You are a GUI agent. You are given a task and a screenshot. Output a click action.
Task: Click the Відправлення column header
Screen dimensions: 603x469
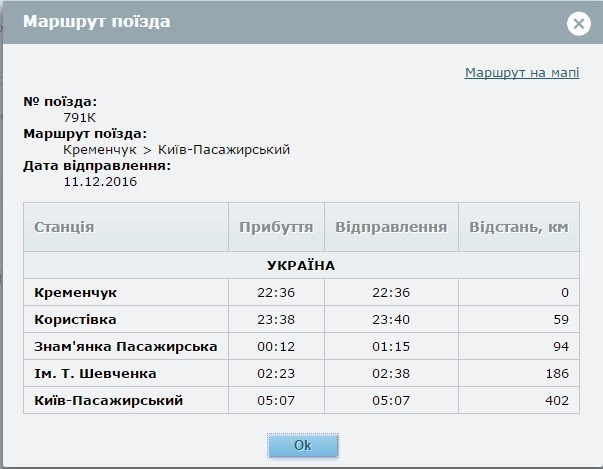[390, 227]
